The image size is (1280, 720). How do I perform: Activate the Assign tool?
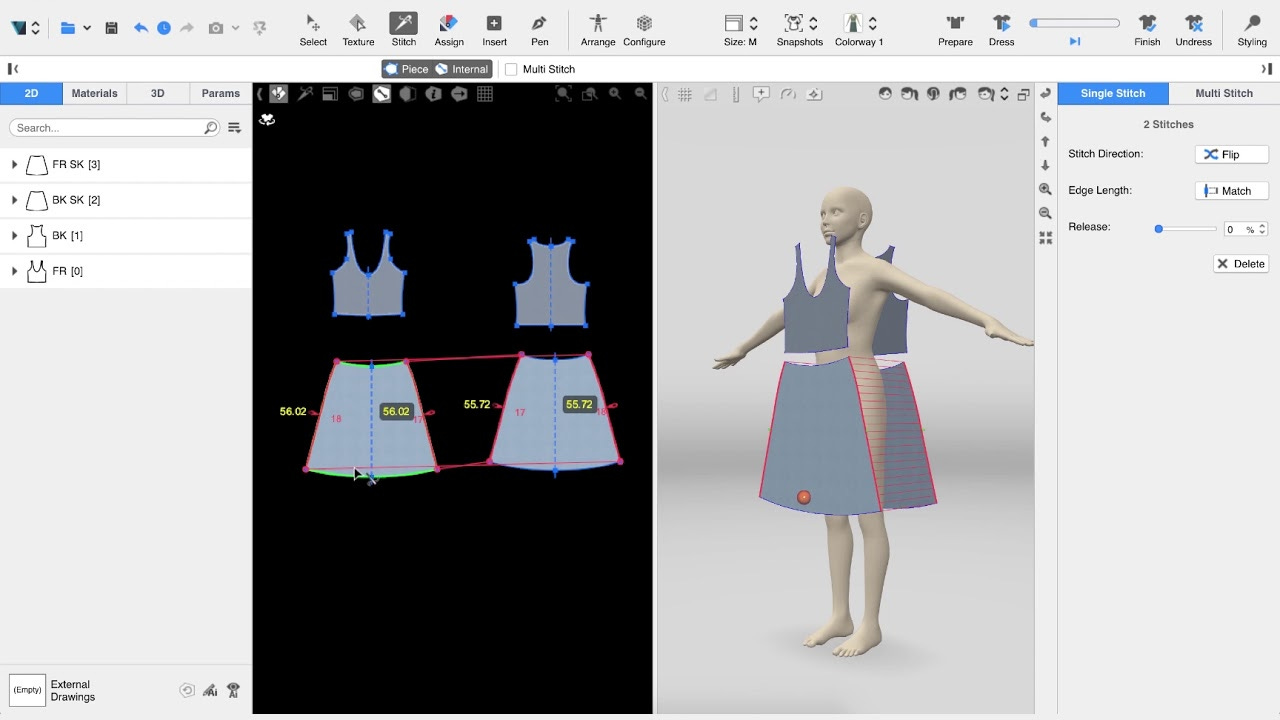449,30
